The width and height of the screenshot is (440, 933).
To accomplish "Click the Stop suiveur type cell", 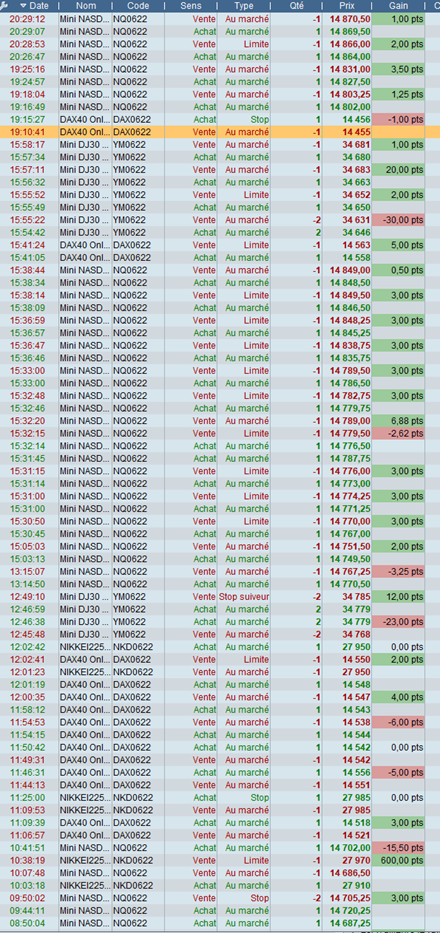I will 244,597.
